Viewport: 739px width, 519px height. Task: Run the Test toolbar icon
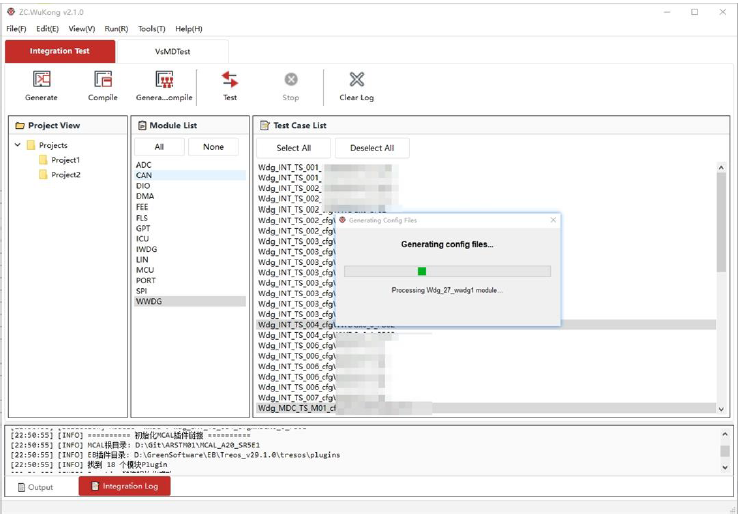click(x=230, y=80)
